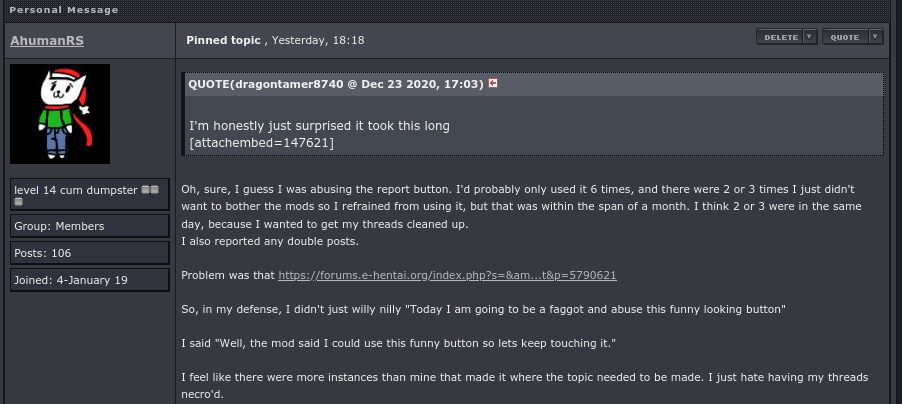Click the DELETE button

click(781, 37)
